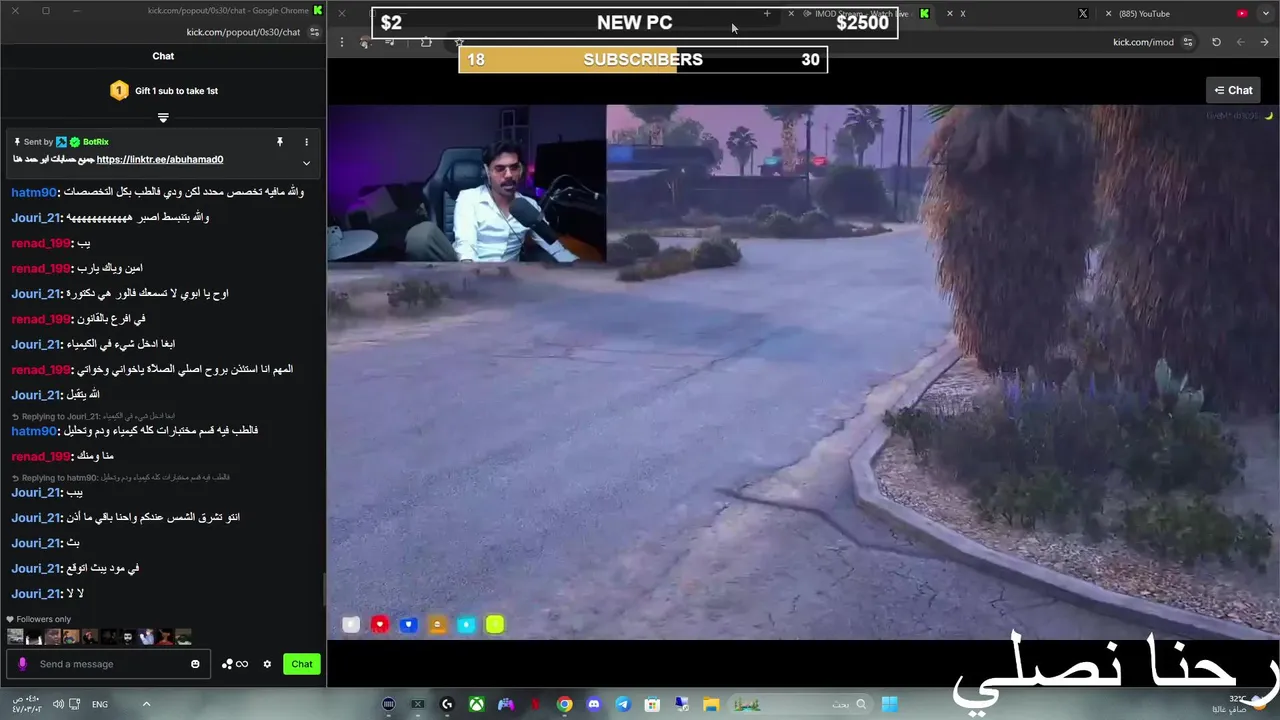Image resolution: width=1280 pixels, height=720 pixels.
Task: Click the streamer webcam overlay
Action: 466,184
